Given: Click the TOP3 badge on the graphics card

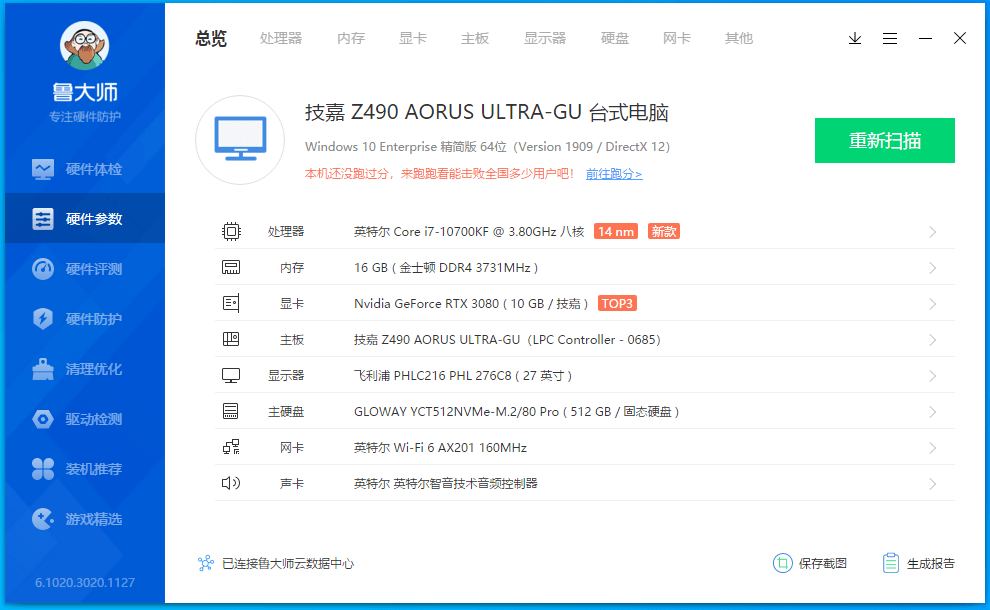Looking at the screenshot, I should 617,303.
